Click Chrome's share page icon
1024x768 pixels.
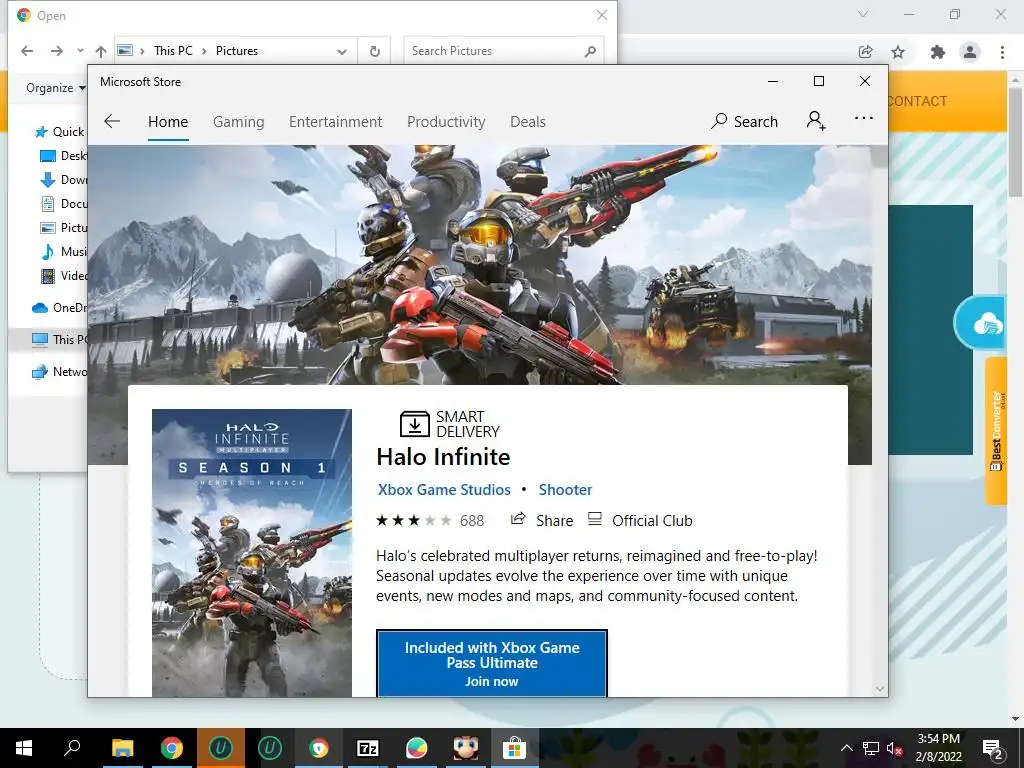(866, 52)
